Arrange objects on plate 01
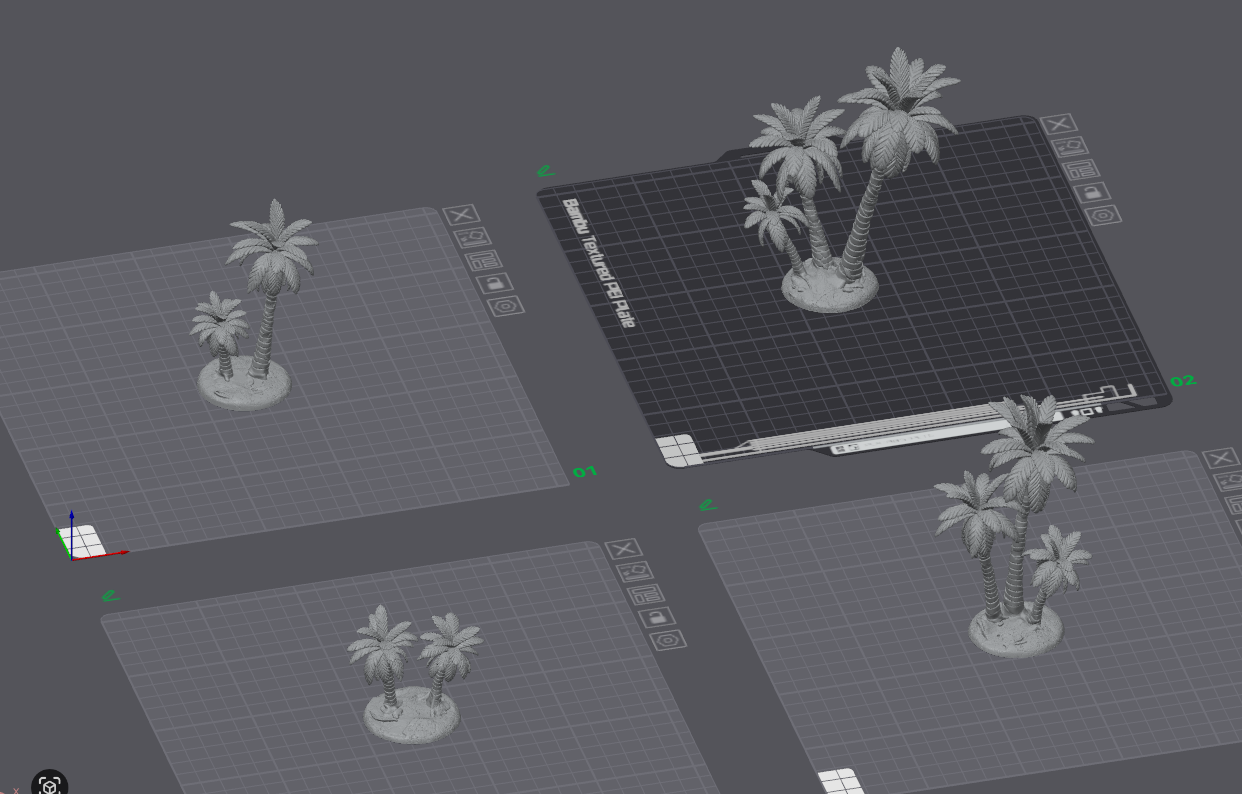The image size is (1242, 794). pyautogui.click(x=483, y=260)
